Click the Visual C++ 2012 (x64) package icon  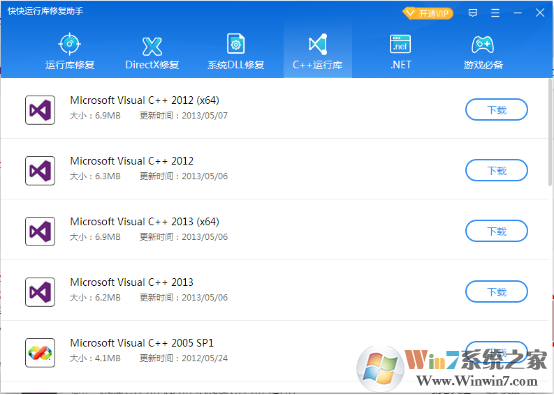[40, 110]
